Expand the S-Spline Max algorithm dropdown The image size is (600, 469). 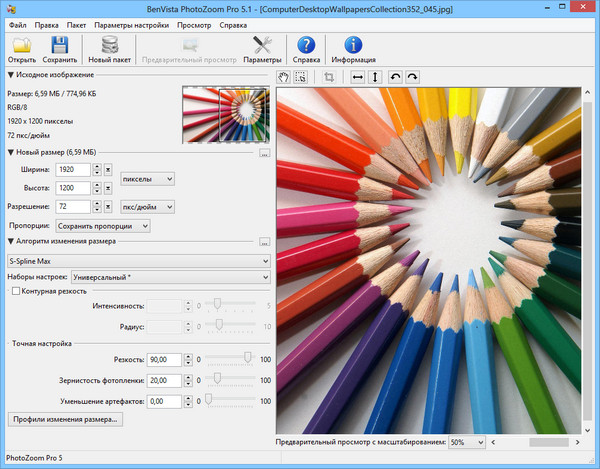pyautogui.click(x=138, y=261)
